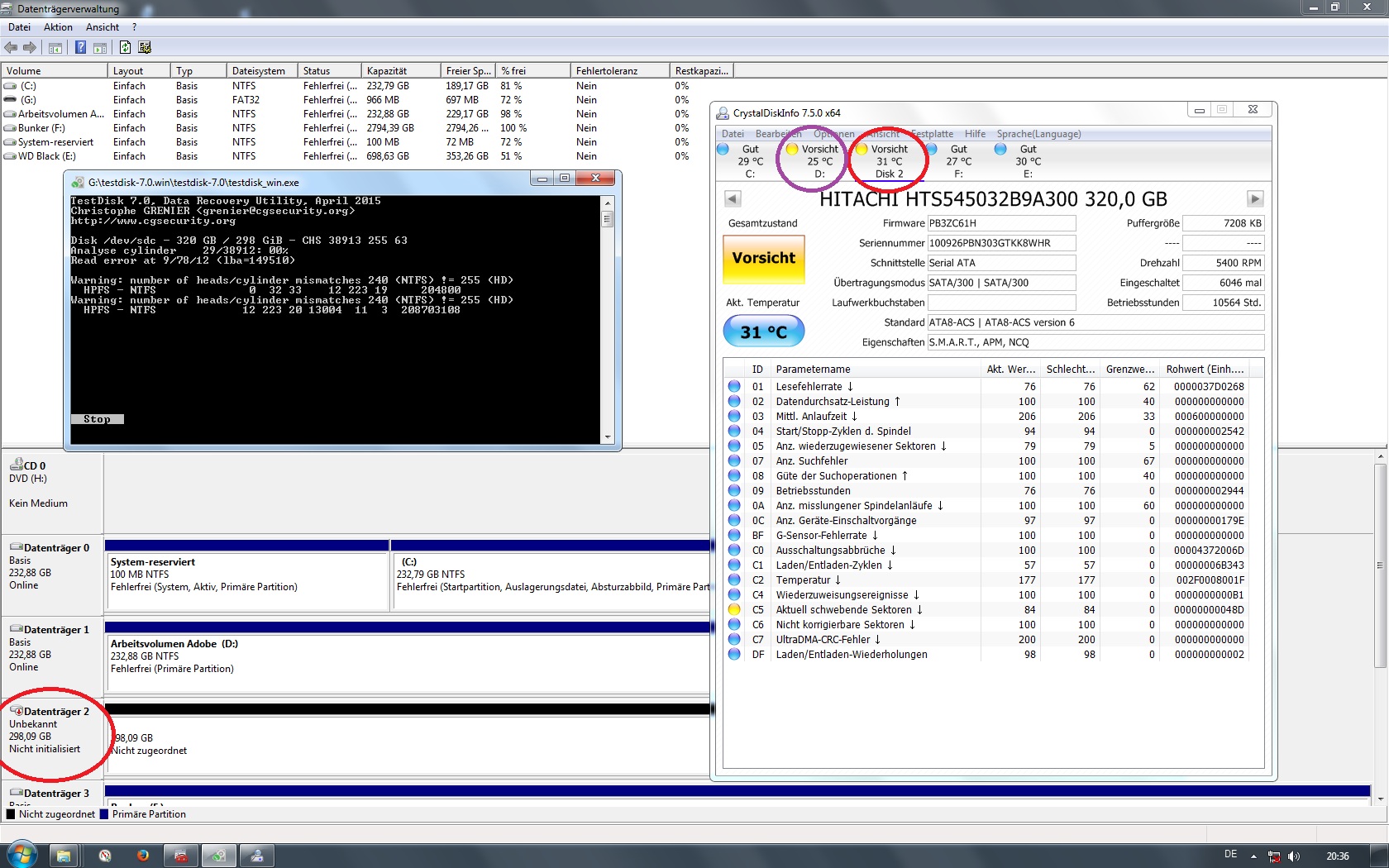Click the WD Black (E:) drive icon
This screenshot has width=1389, height=868.
[10, 156]
